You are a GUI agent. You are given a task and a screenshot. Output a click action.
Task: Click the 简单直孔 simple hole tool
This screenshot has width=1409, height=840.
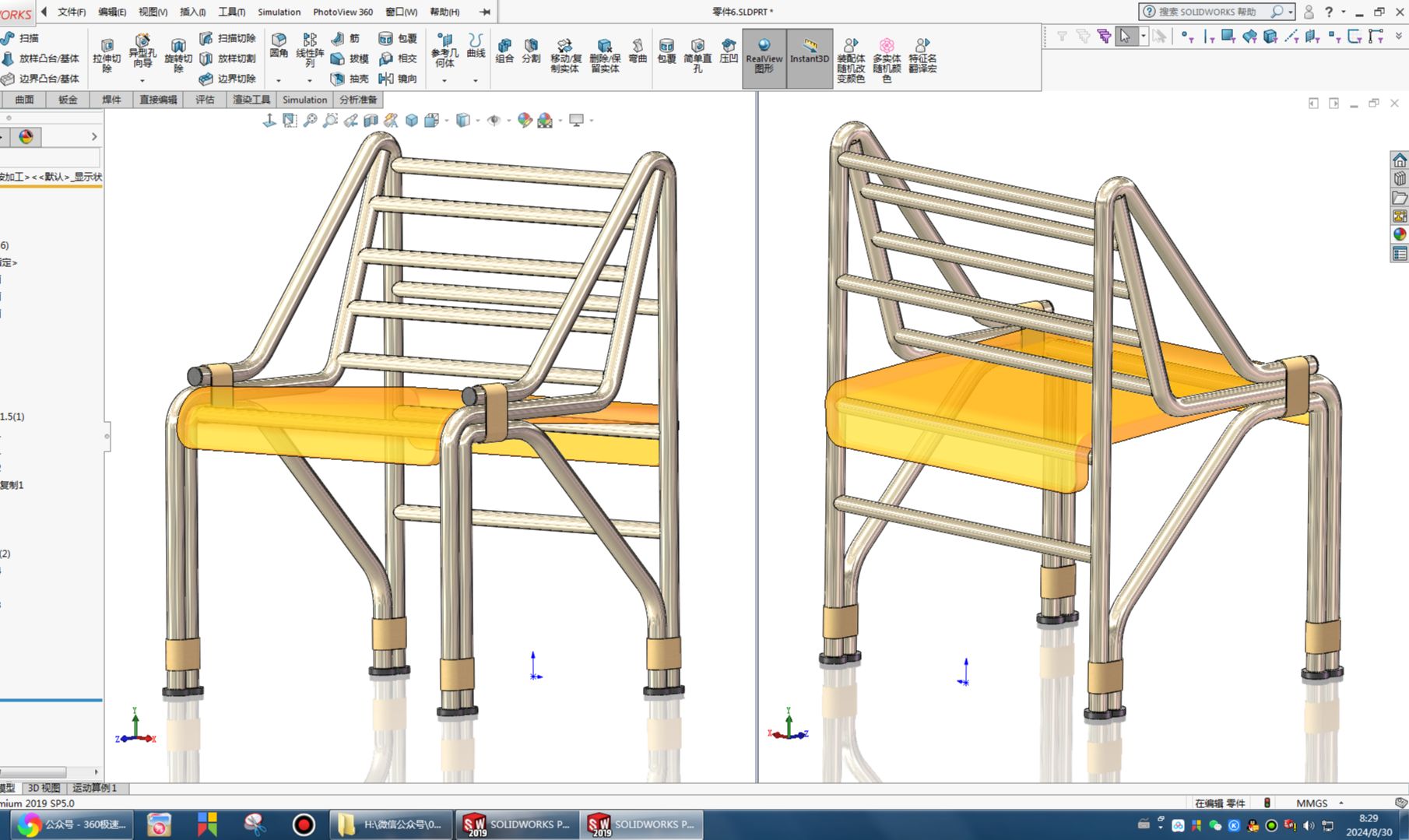coord(697,55)
